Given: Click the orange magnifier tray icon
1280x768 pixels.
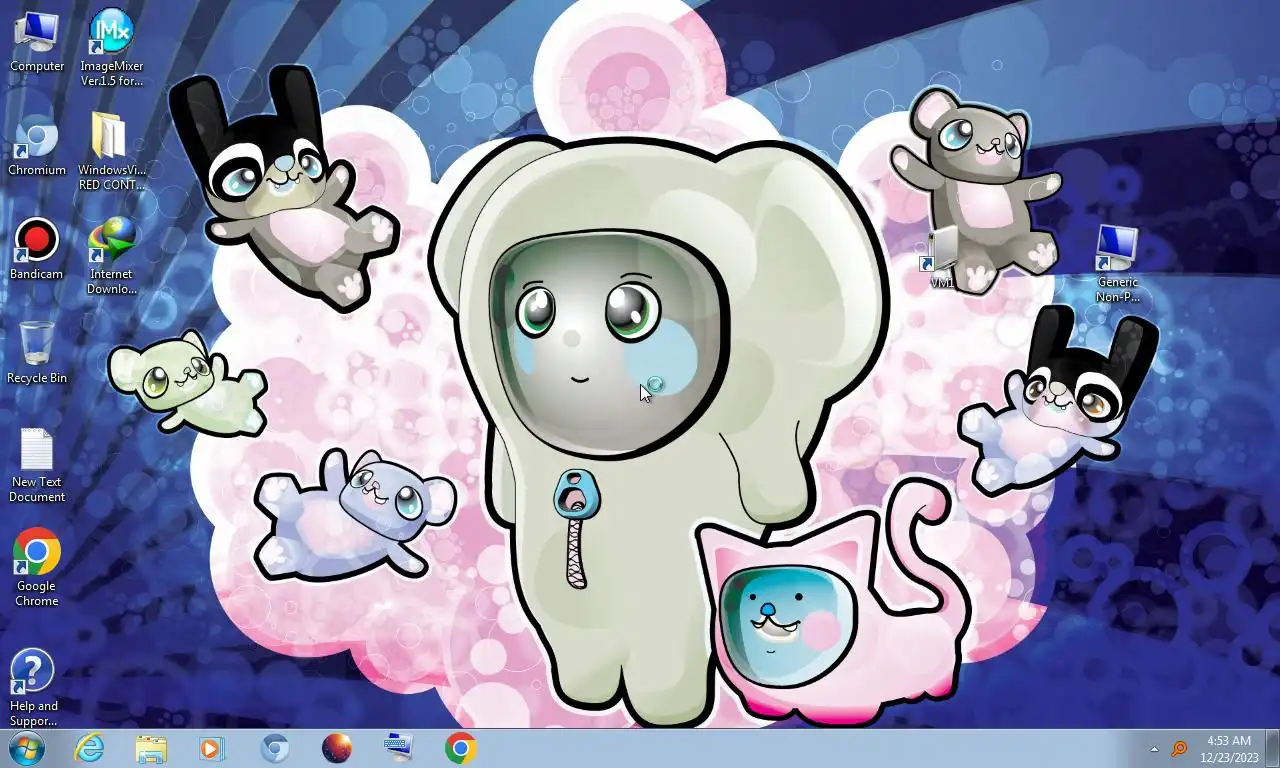Looking at the screenshot, I should pyautogui.click(x=1179, y=749).
